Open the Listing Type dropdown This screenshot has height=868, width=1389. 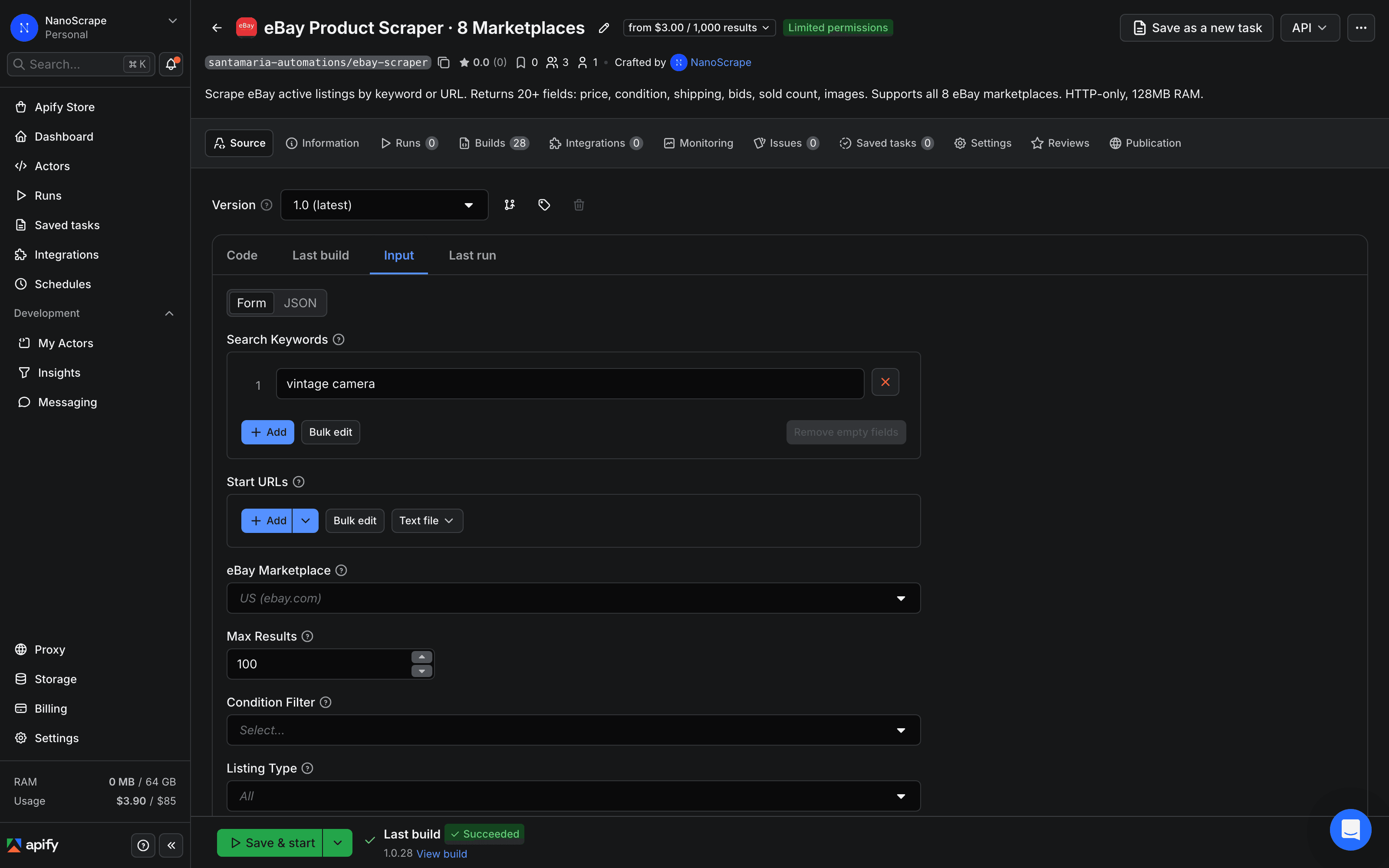pyautogui.click(x=573, y=796)
